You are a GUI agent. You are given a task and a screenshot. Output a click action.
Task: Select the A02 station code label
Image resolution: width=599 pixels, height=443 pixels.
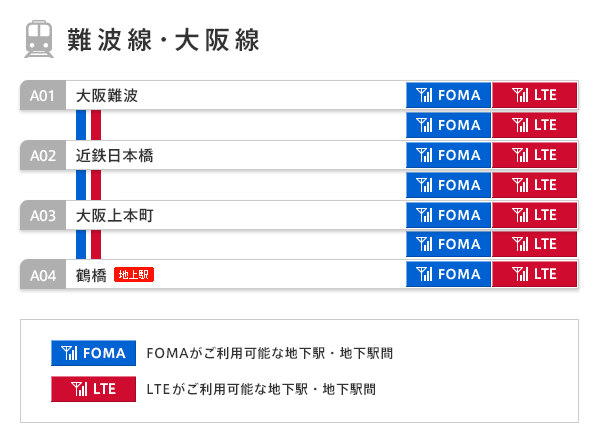(43, 155)
